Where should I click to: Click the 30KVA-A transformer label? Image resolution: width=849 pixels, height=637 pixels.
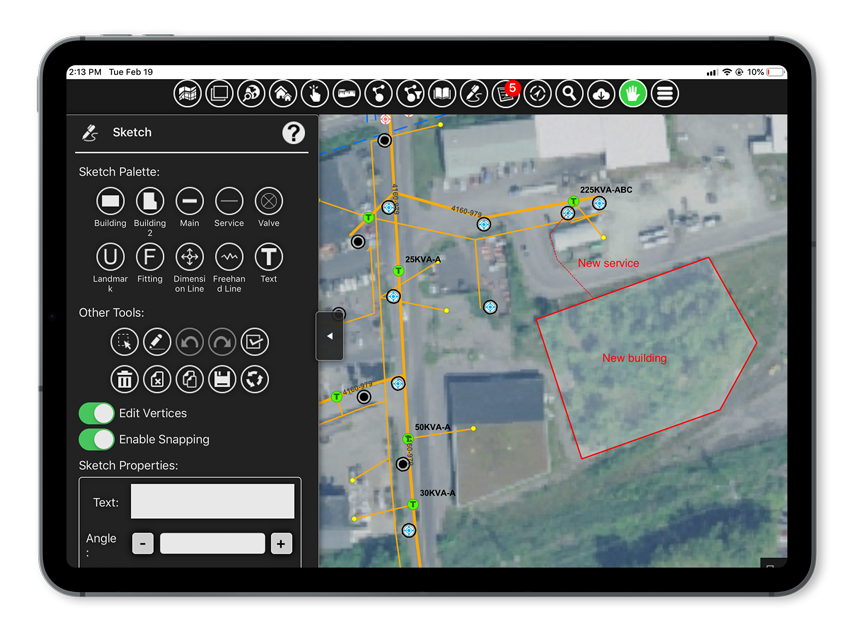437,493
